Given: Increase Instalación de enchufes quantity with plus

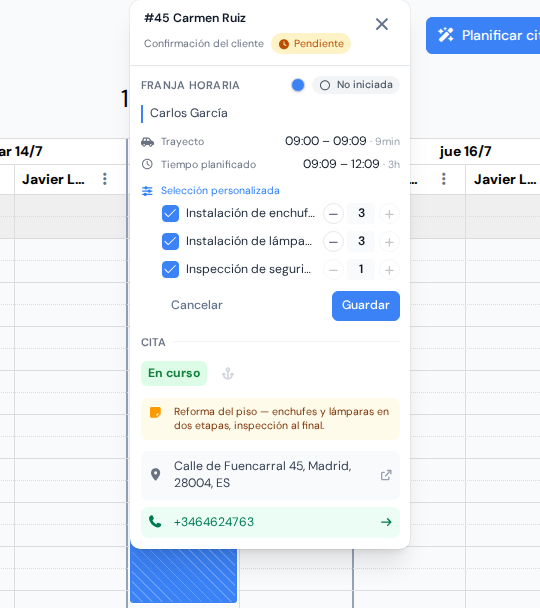Looking at the screenshot, I should pos(389,214).
